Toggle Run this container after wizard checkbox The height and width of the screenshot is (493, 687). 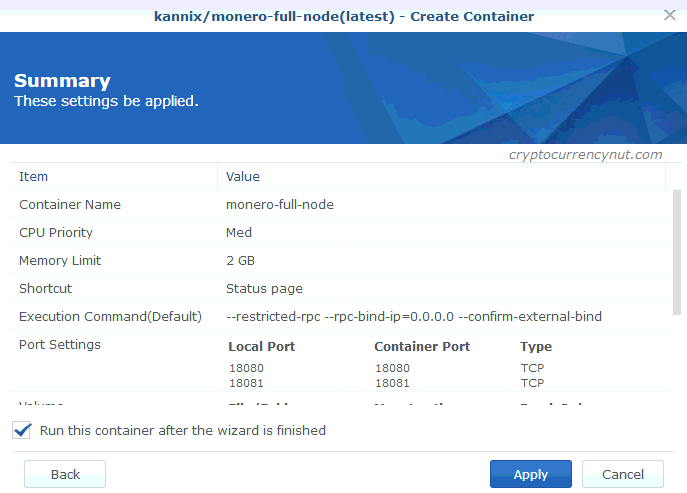pos(21,430)
